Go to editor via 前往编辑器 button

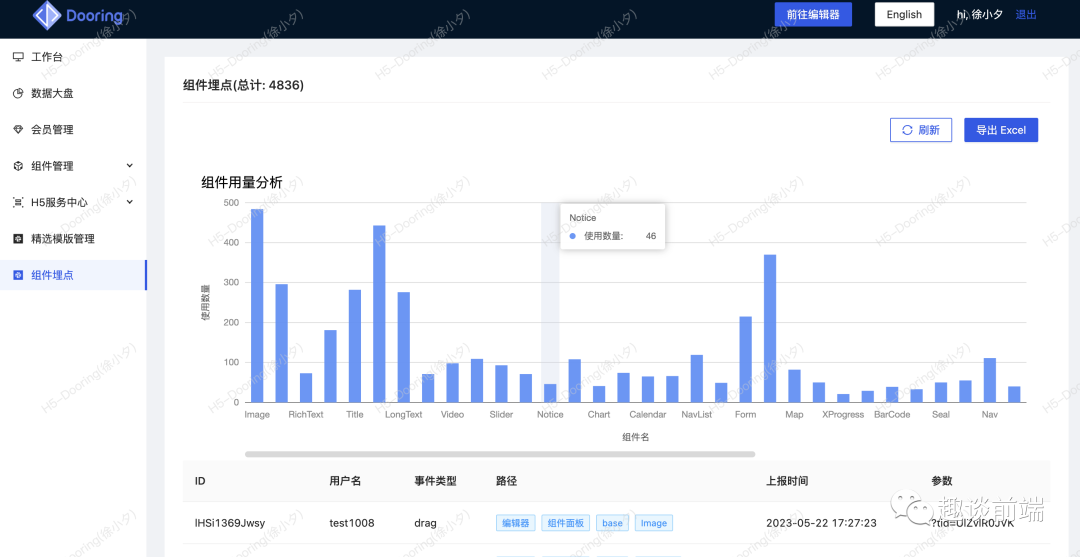point(812,14)
